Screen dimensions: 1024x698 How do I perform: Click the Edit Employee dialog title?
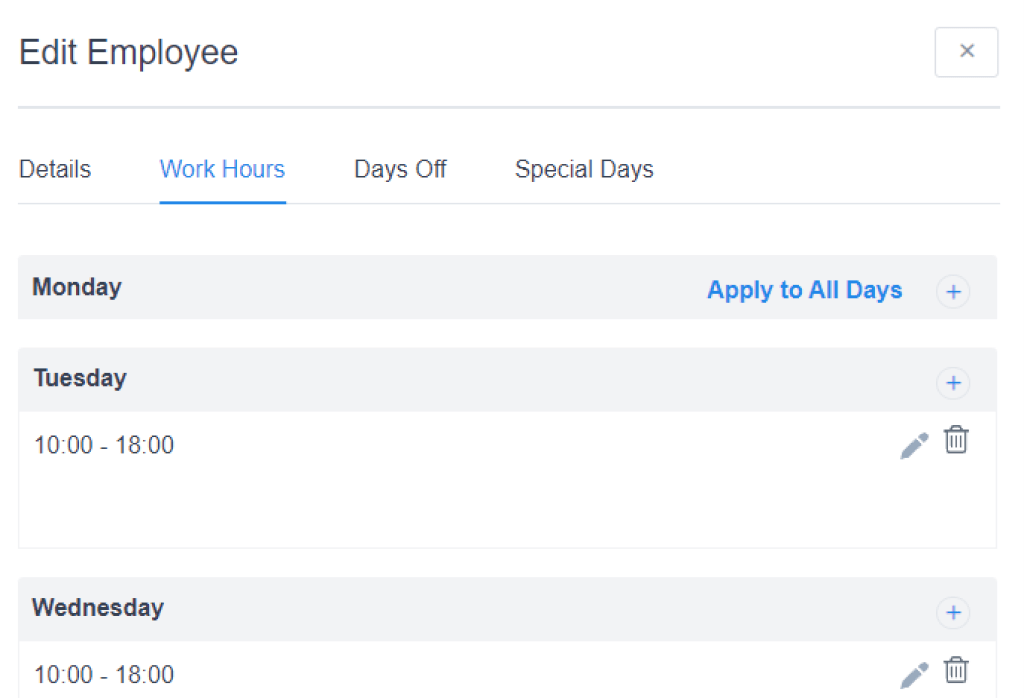129,52
